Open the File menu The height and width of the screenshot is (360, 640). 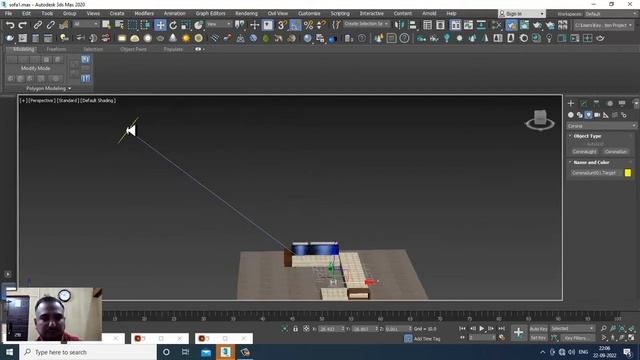pos(8,13)
